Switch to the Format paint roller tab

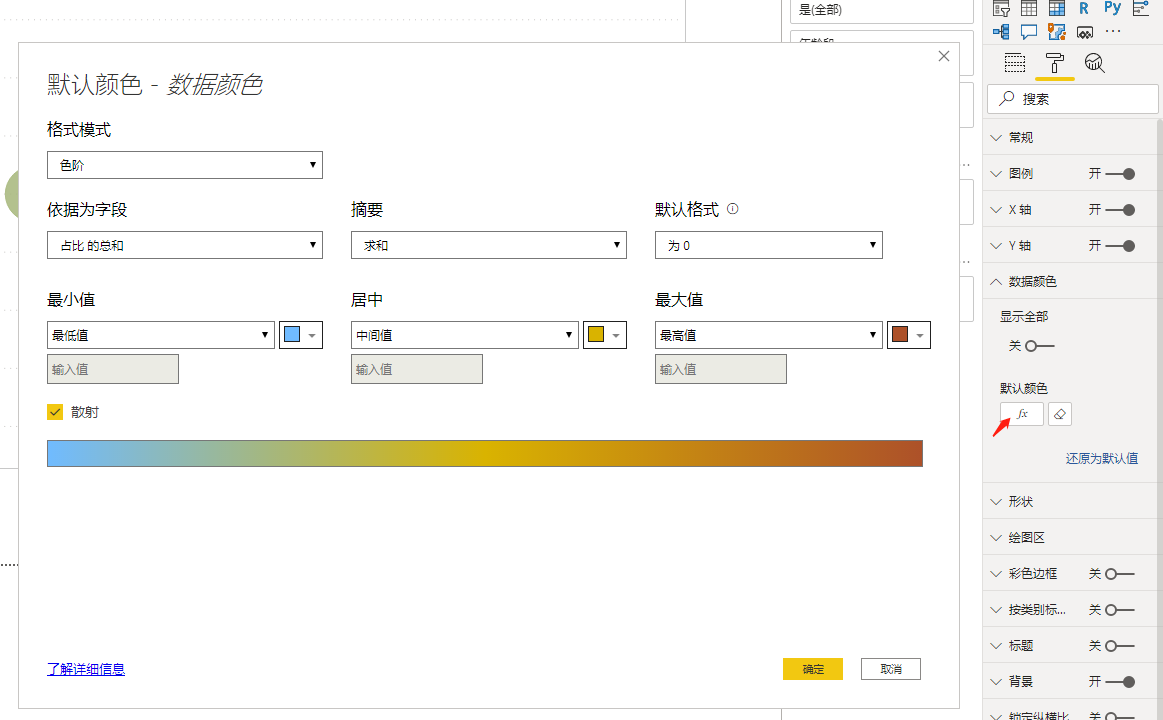1054,63
